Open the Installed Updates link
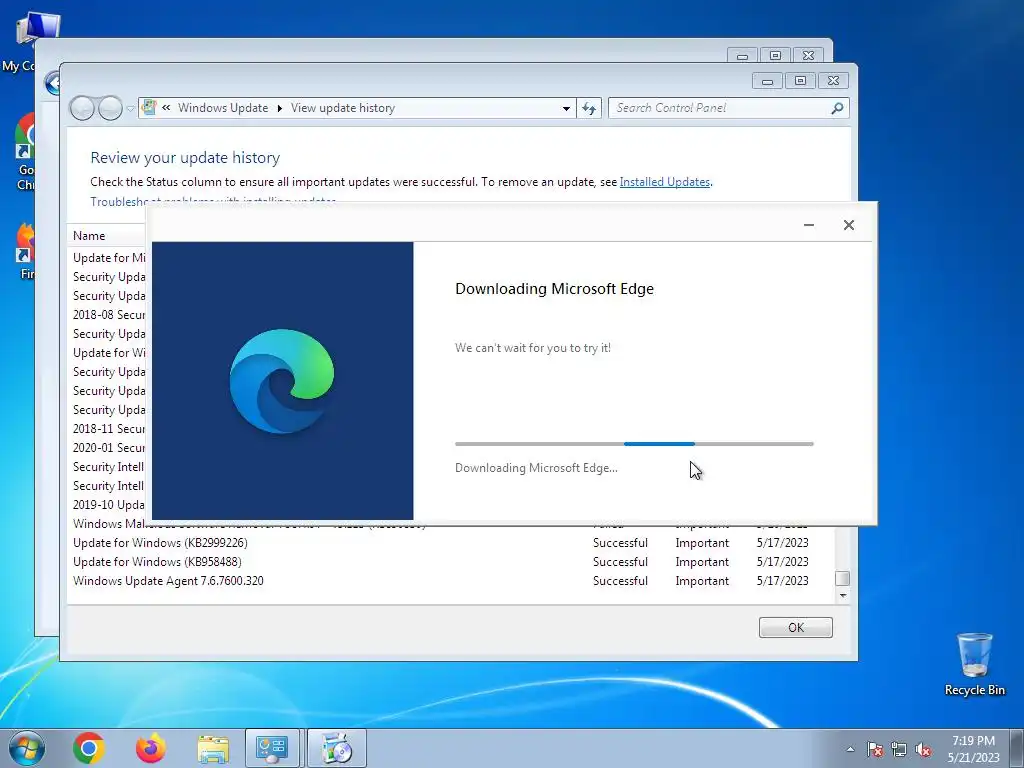Image resolution: width=1024 pixels, height=768 pixels. [665, 182]
